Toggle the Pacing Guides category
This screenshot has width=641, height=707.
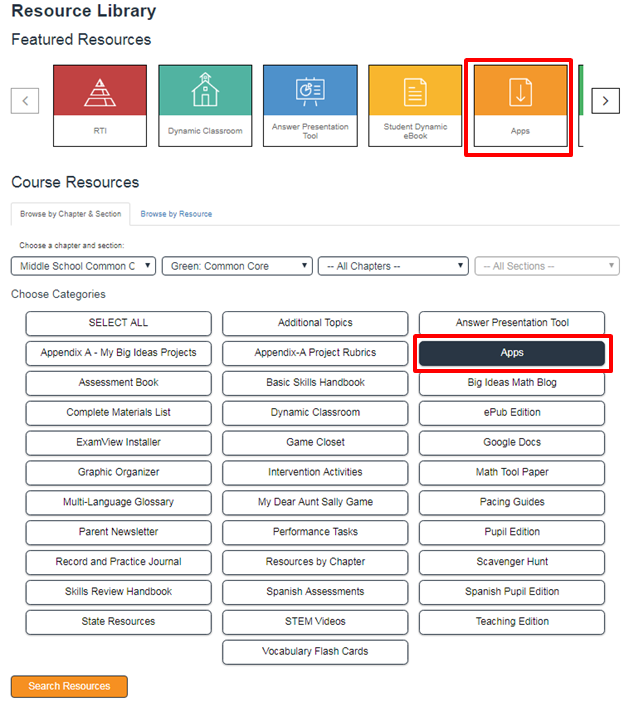coord(511,502)
